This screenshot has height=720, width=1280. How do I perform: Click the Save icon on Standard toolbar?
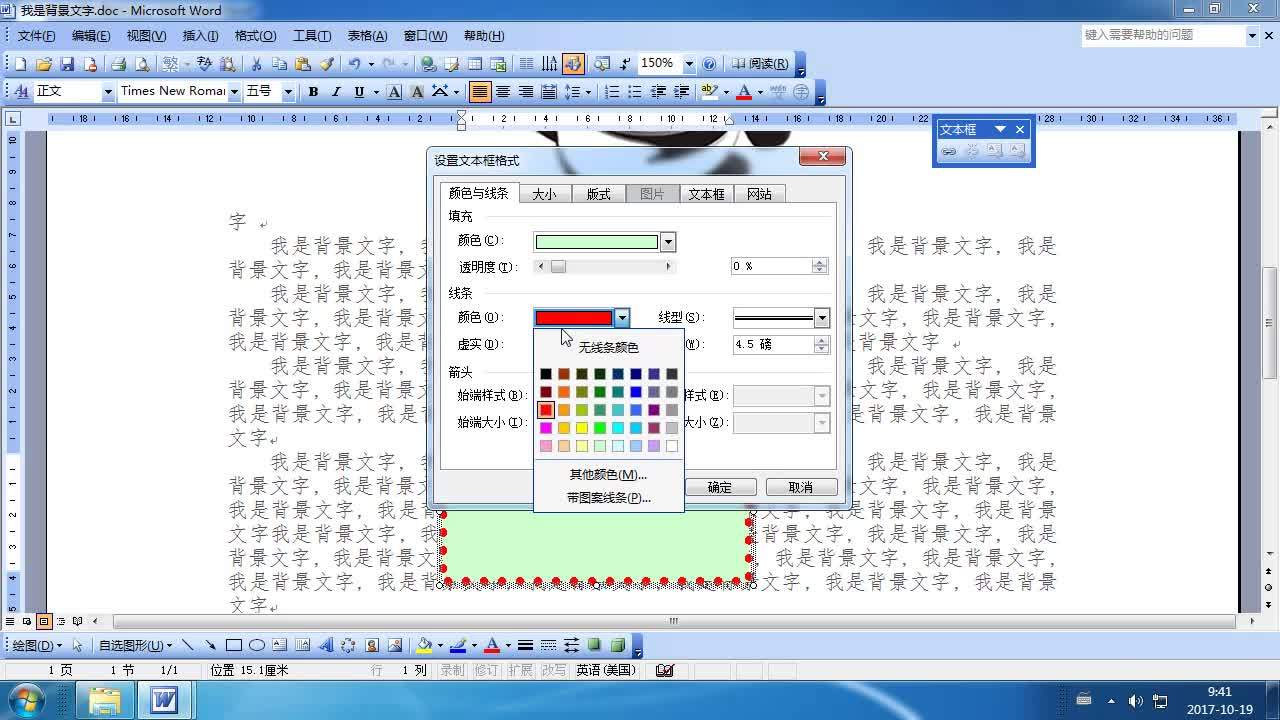coord(67,63)
